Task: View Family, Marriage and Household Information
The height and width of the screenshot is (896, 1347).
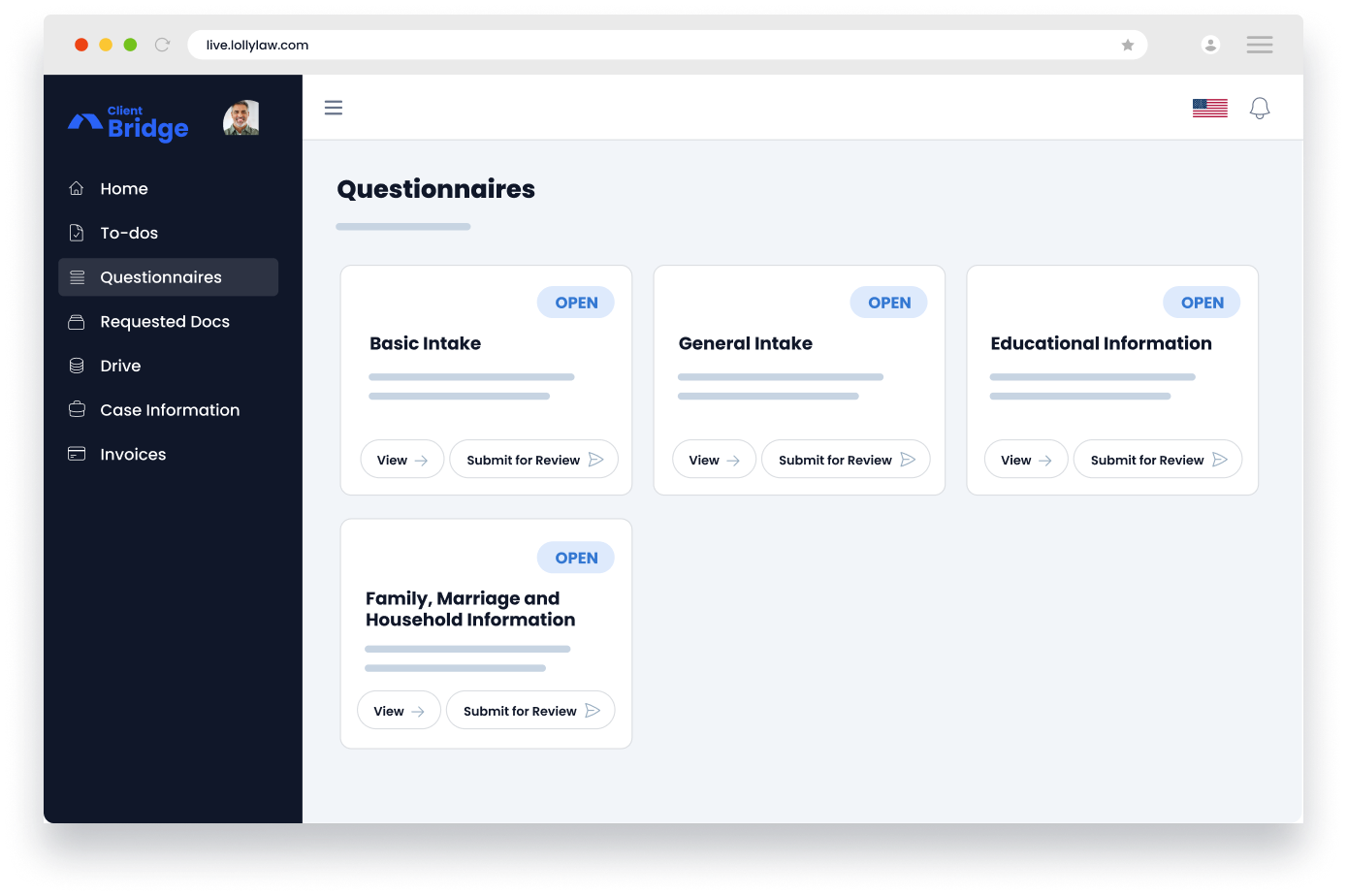Action: click(x=399, y=711)
